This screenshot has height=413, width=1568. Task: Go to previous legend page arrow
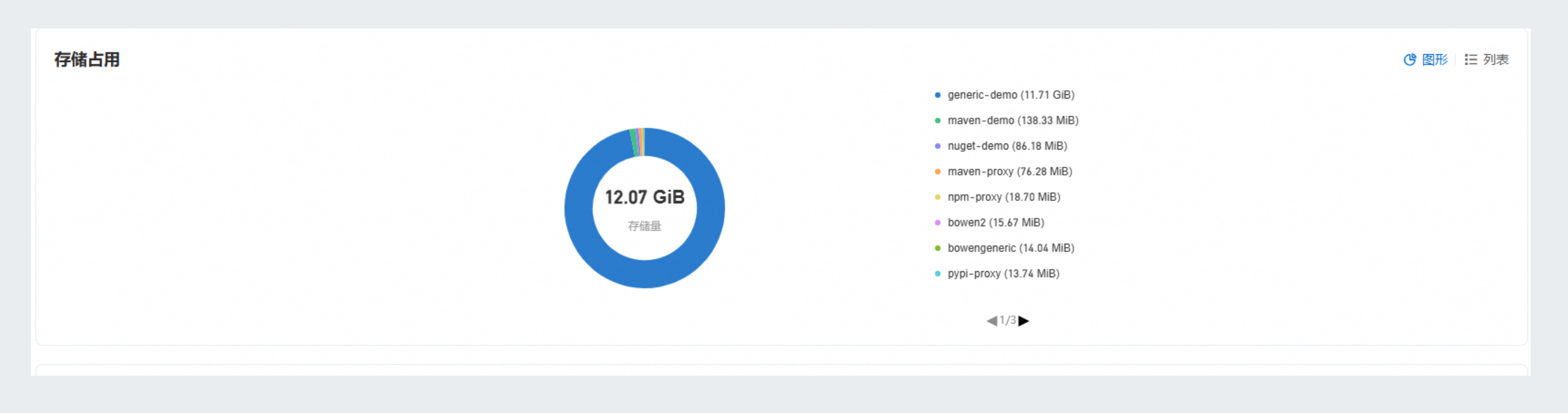pos(992,320)
